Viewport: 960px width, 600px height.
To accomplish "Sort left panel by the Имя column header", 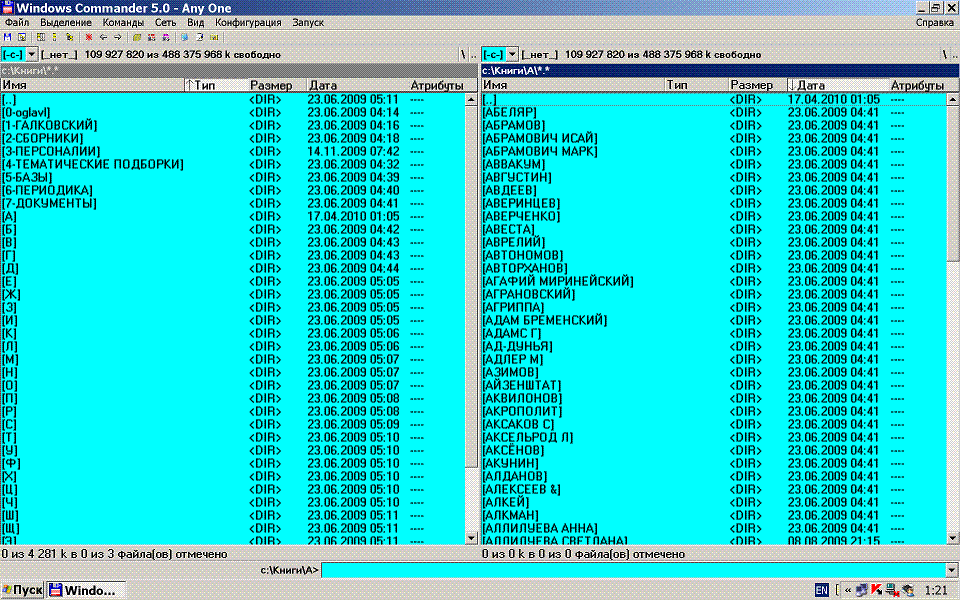I will click(x=92, y=85).
